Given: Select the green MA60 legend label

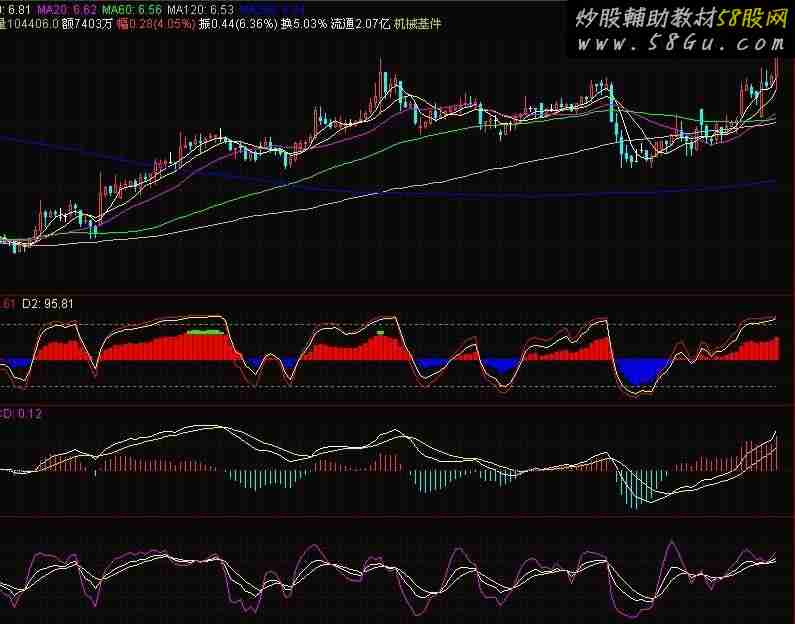Looking at the screenshot, I should coord(128,8).
